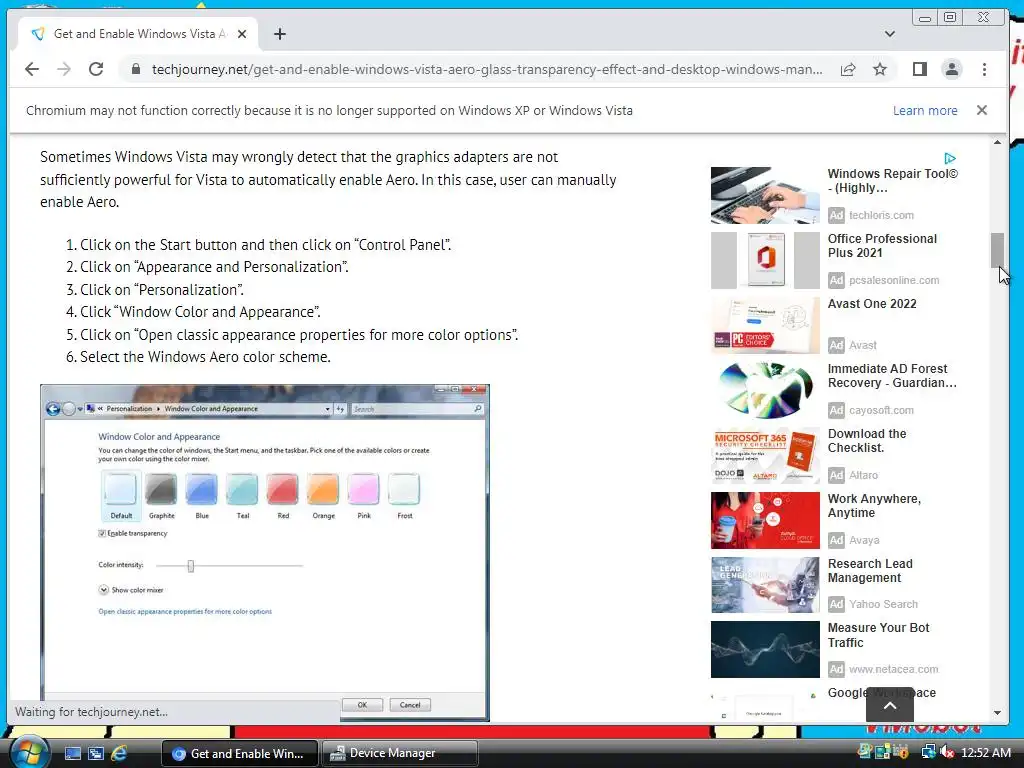The image size is (1024, 768).
Task: Open the new tab plus button
Action: tap(280, 34)
